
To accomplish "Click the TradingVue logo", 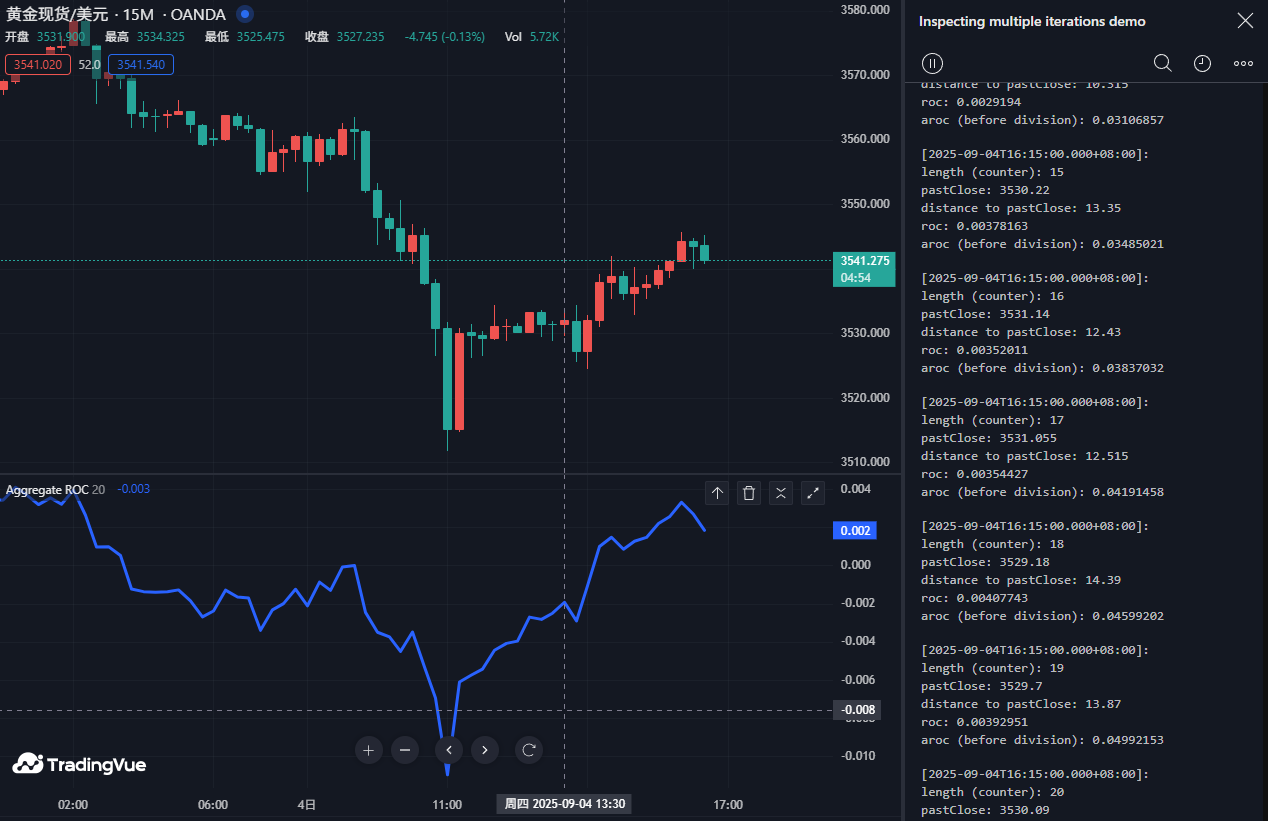I will click(80, 764).
